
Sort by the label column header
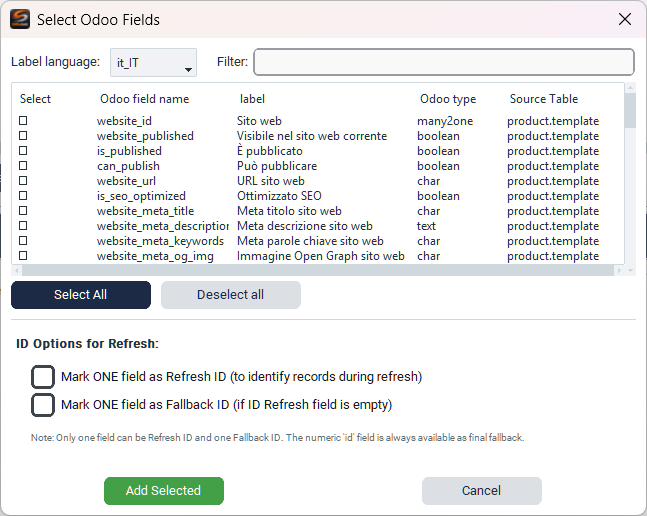[252, 99]
